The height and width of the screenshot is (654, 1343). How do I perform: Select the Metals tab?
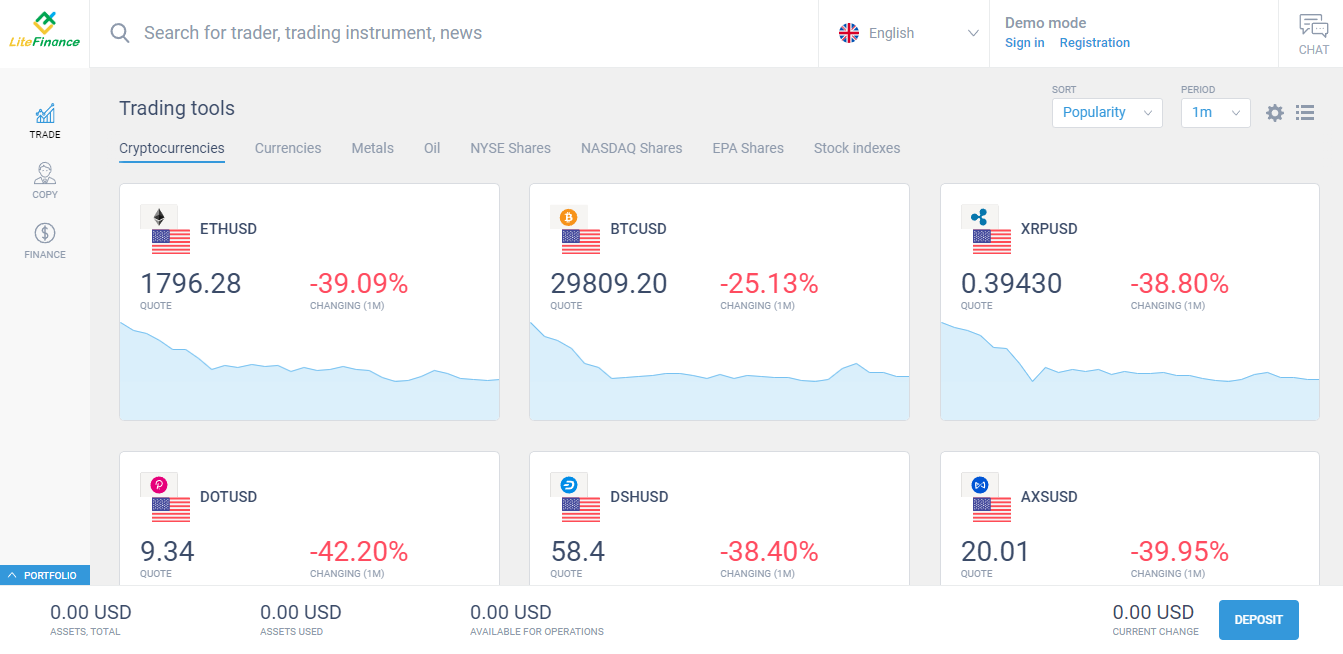tap(372, 148)
